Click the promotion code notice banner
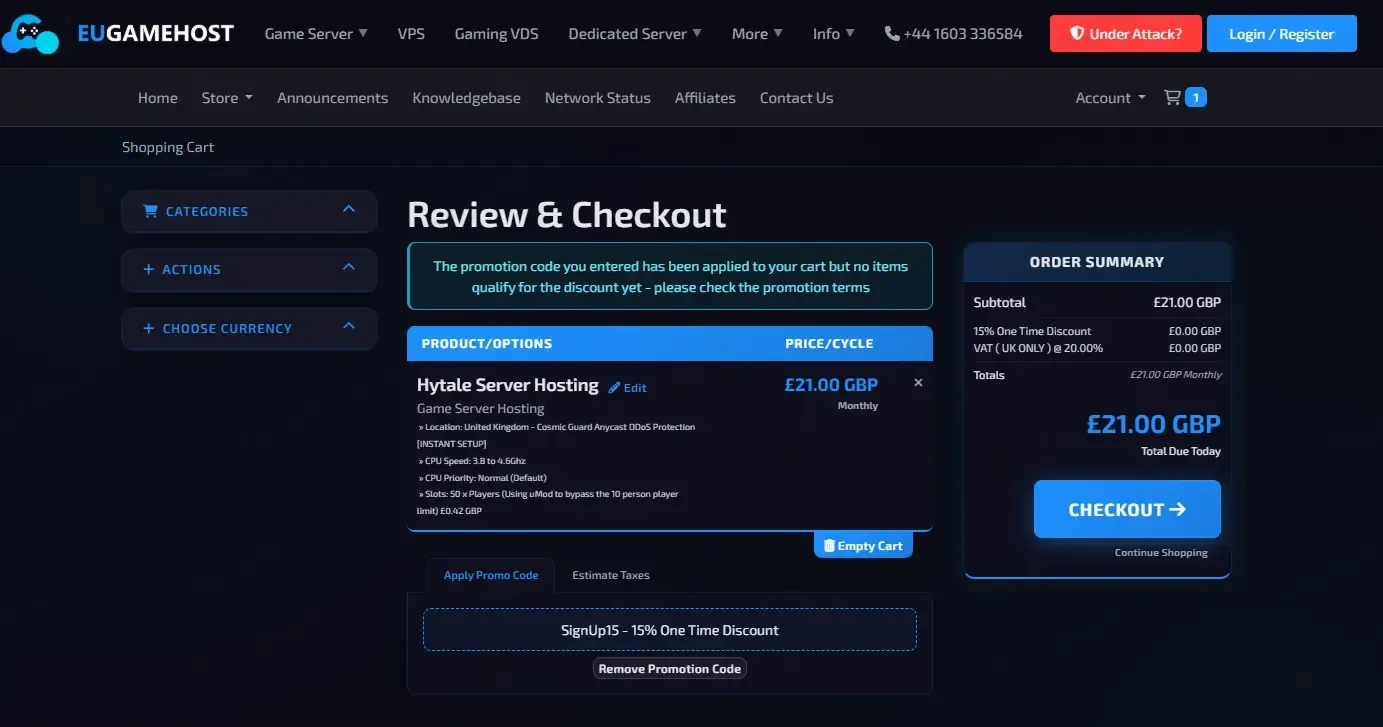The width and height of the screenshot is (1383, 727). pyautogui.click(x=670, y=276)
